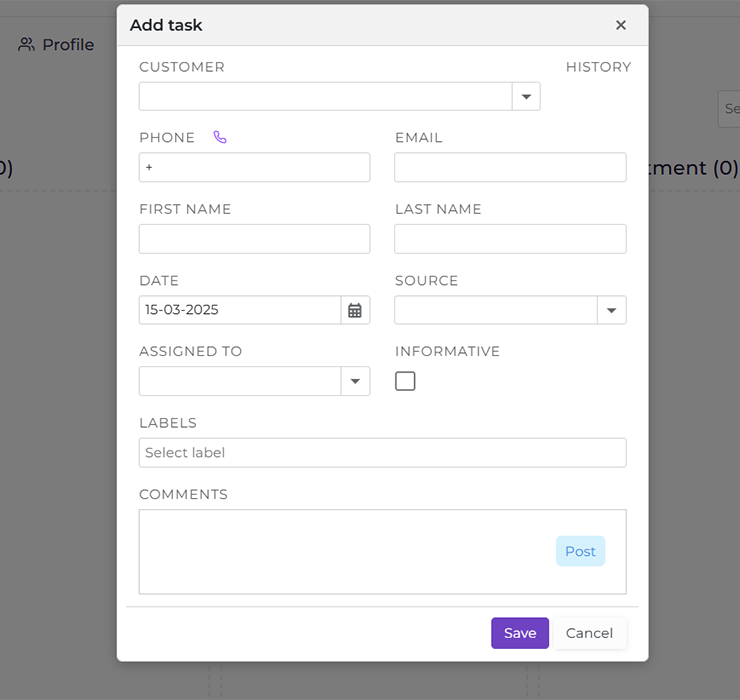Focus the Email input field

[510, 167]
